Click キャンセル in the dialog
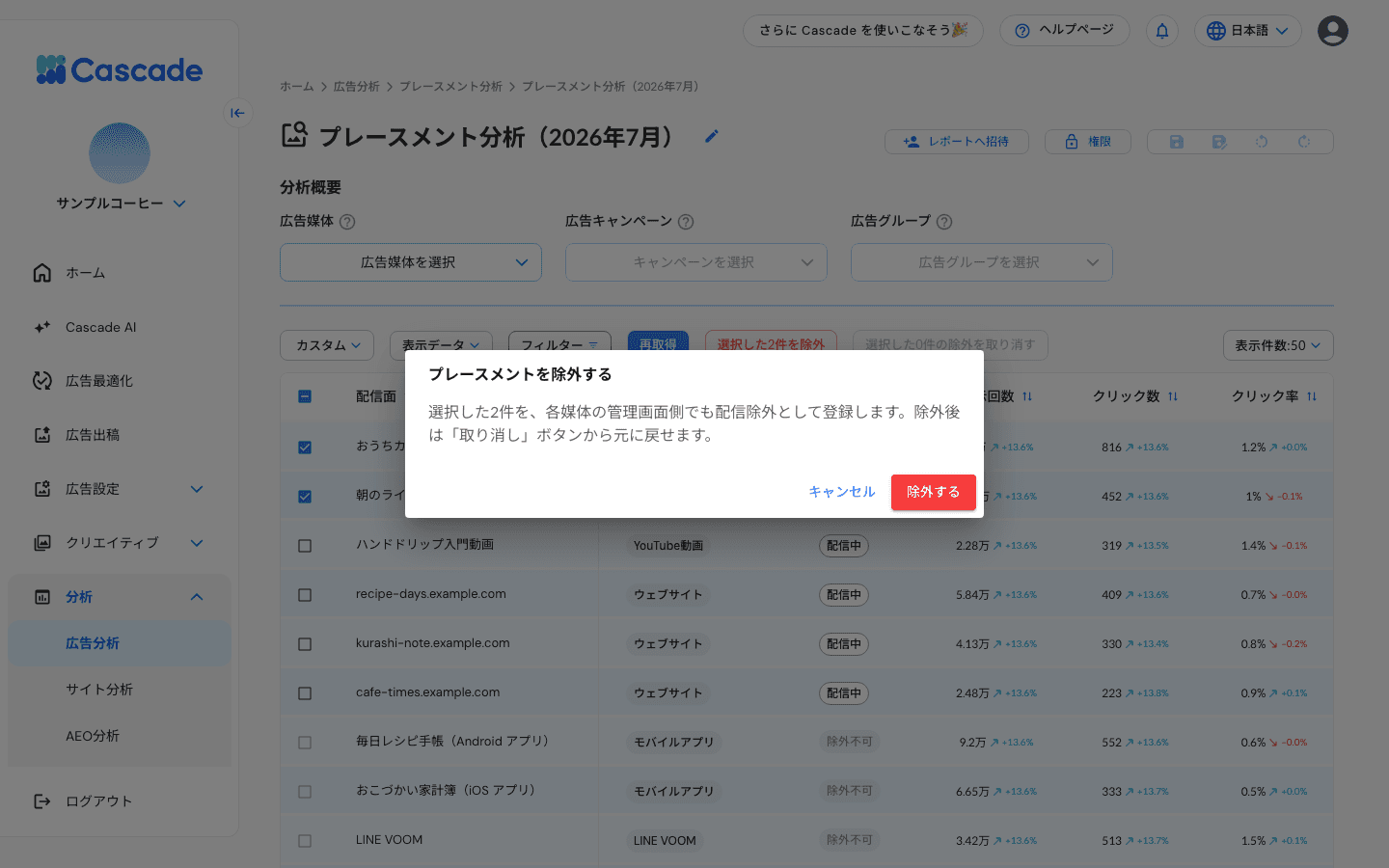The width and height of the screenshot is (1389, 868). pyautogui.click(x=841, y=492)
